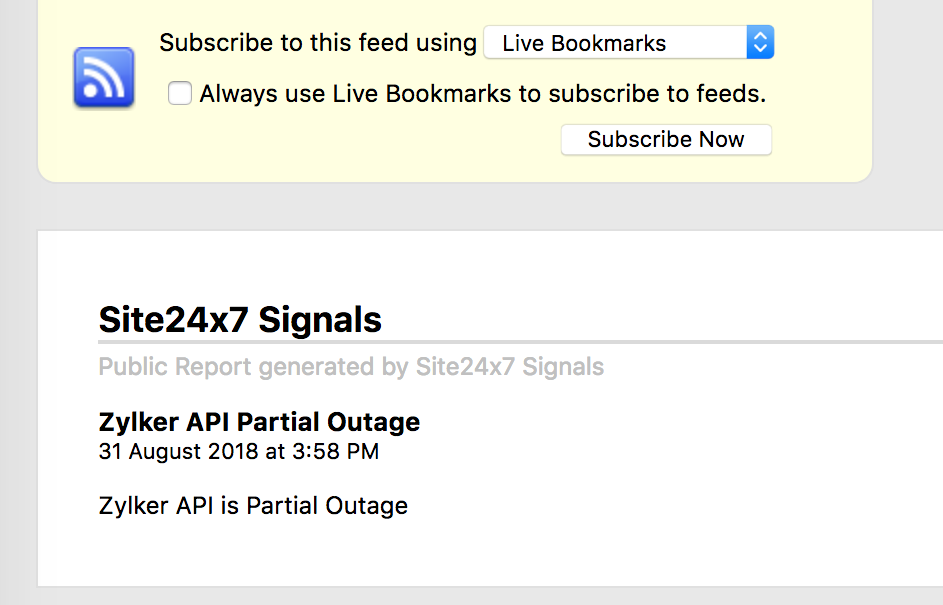943x605 pixels.
Task: Open the Zylker API Partial Outage entry
Action: (x=259, y=422)
